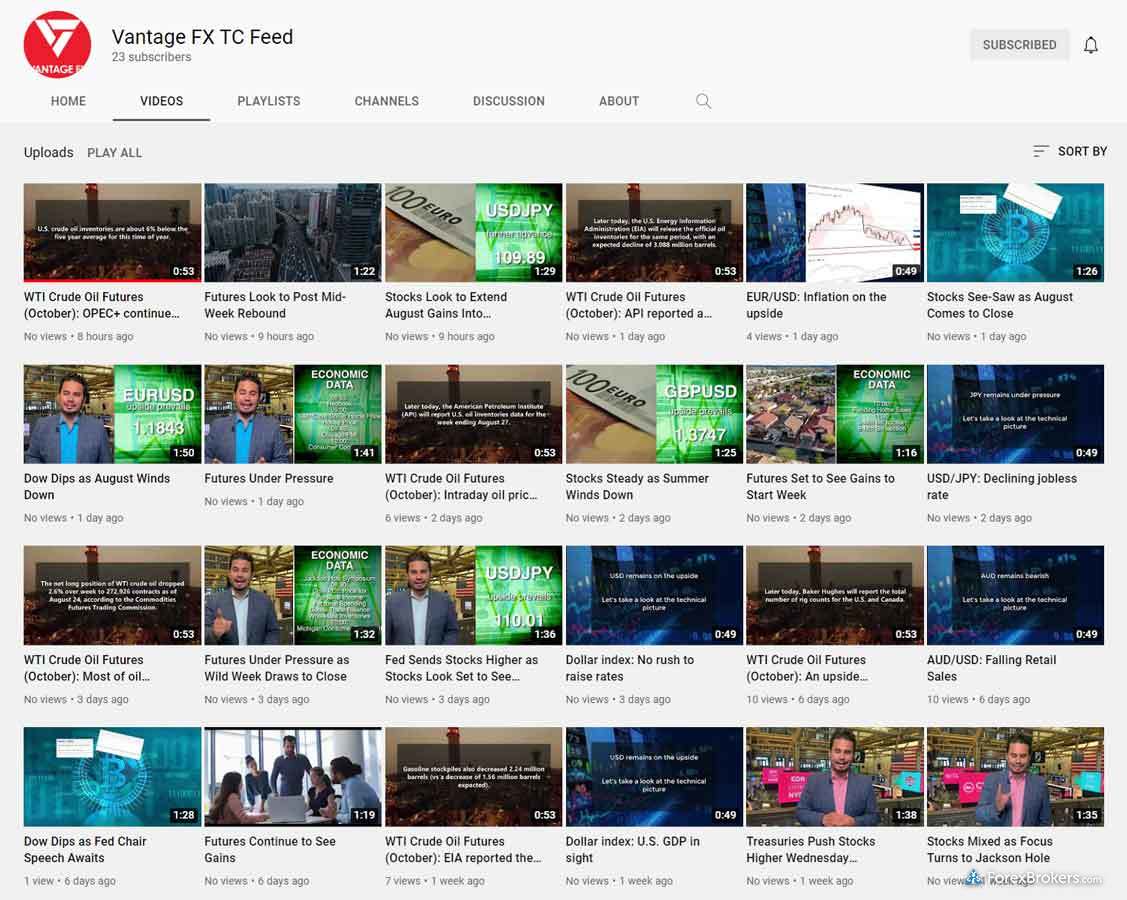Go to the CHANNELS tab
1127x900 pixels.
click(x=386, y=101)
